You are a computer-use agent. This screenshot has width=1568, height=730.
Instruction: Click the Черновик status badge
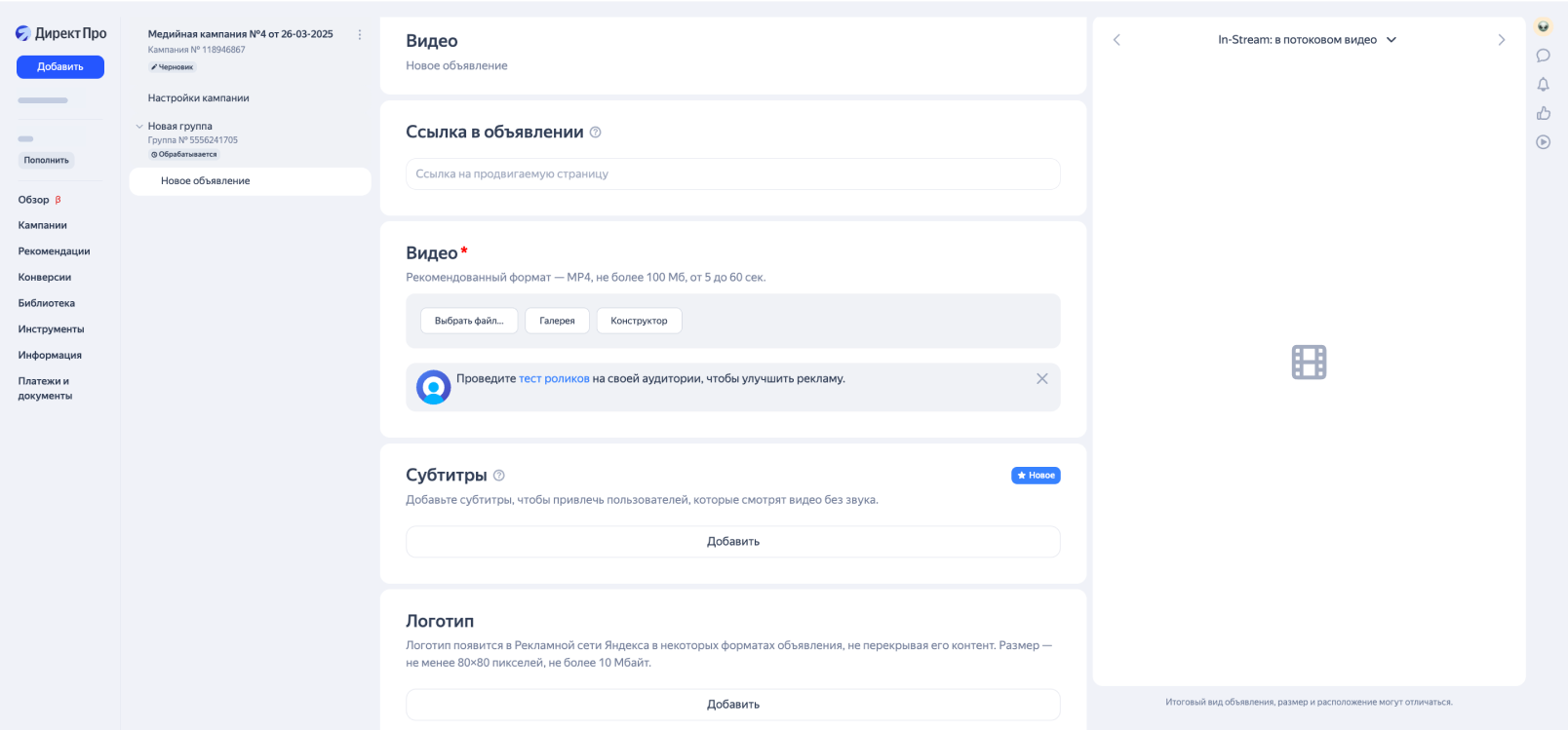173,67
